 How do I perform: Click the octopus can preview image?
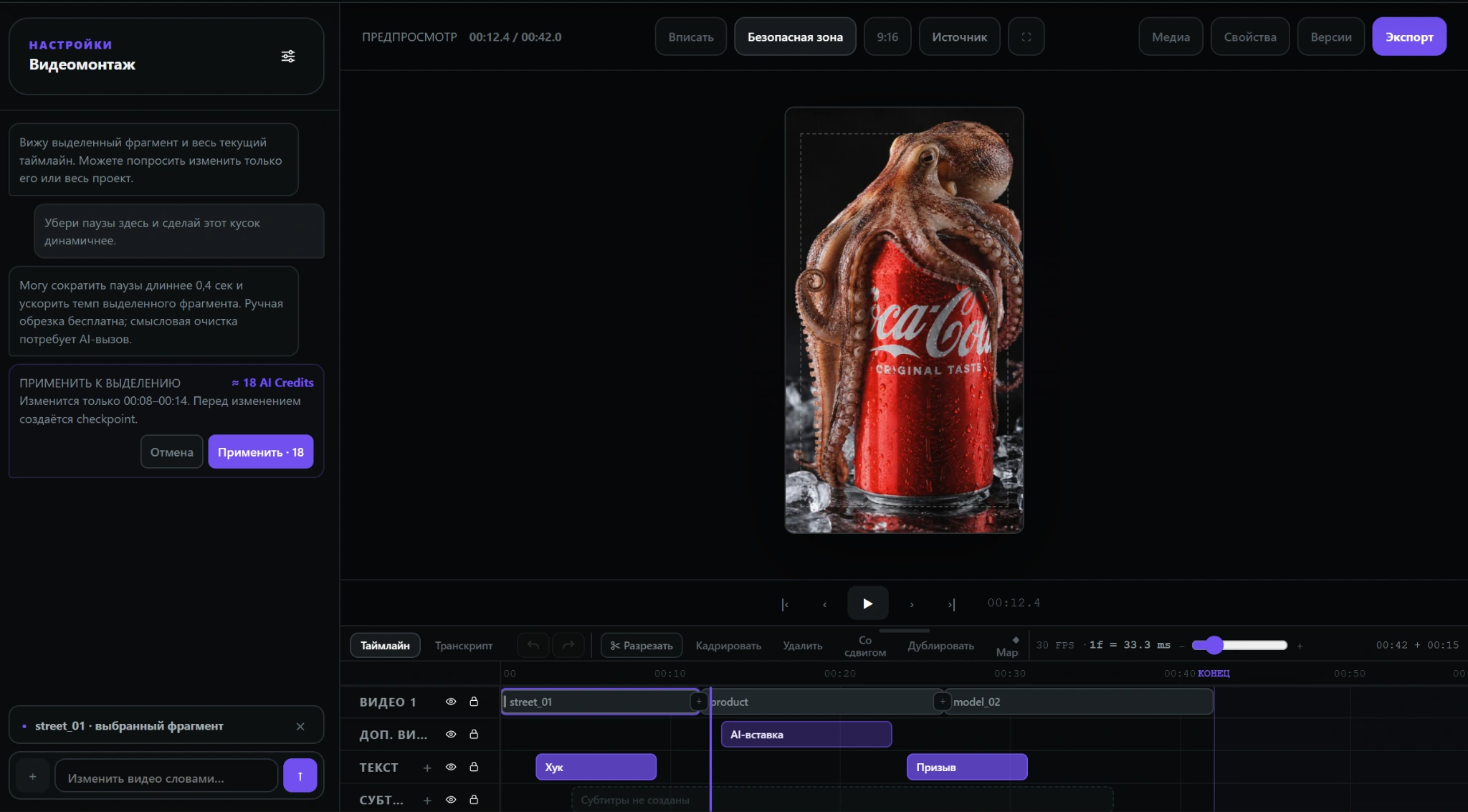tap(904, 320)
